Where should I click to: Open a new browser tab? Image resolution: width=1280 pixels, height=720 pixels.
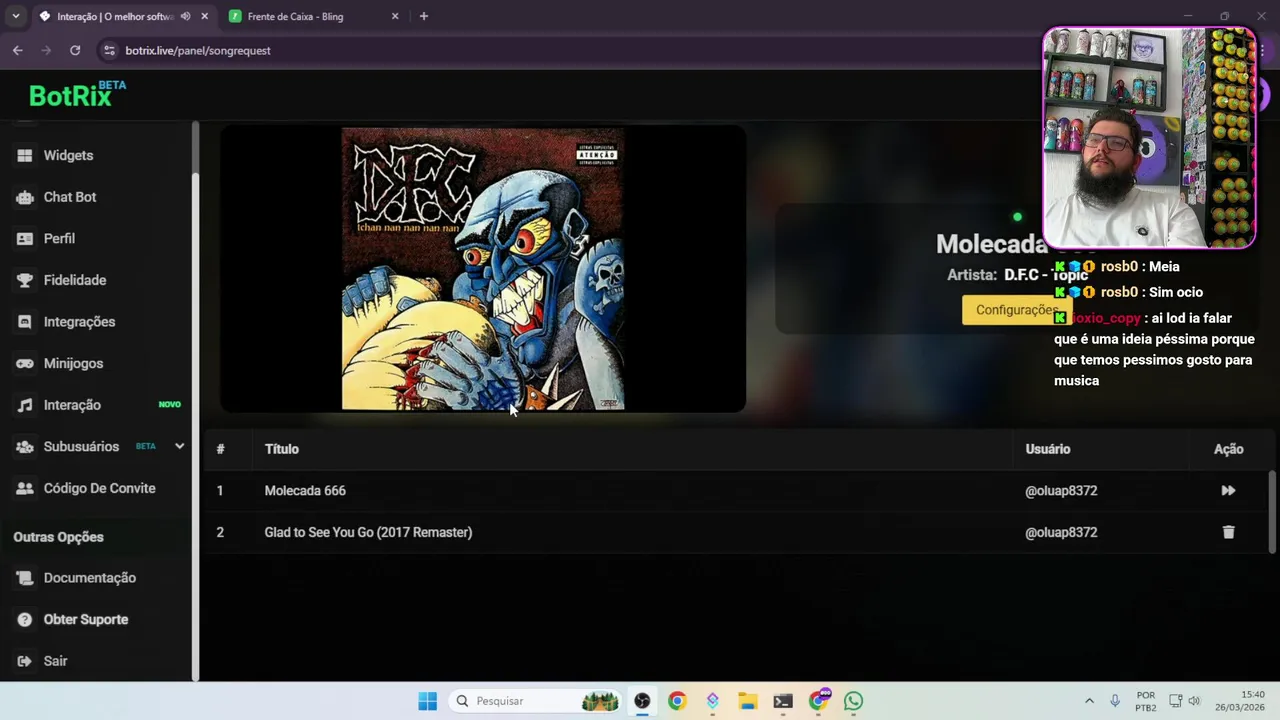click(x=424, y=16)
